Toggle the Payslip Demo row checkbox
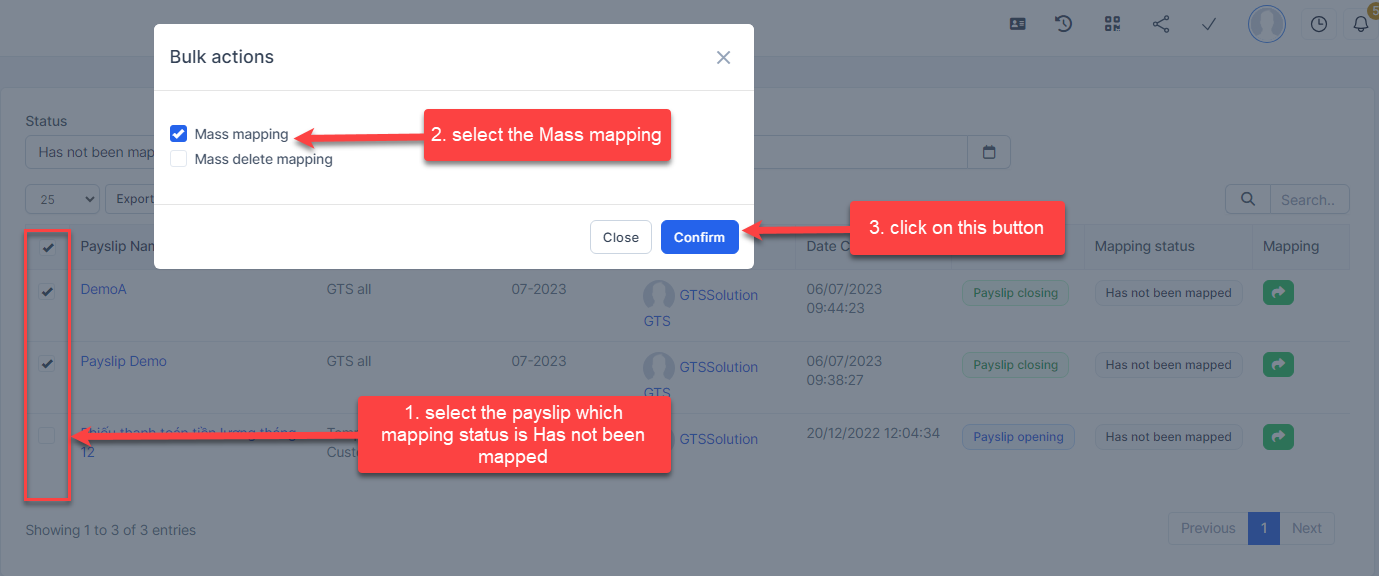This screenshot has width=1379, height=576. [47, 364]
